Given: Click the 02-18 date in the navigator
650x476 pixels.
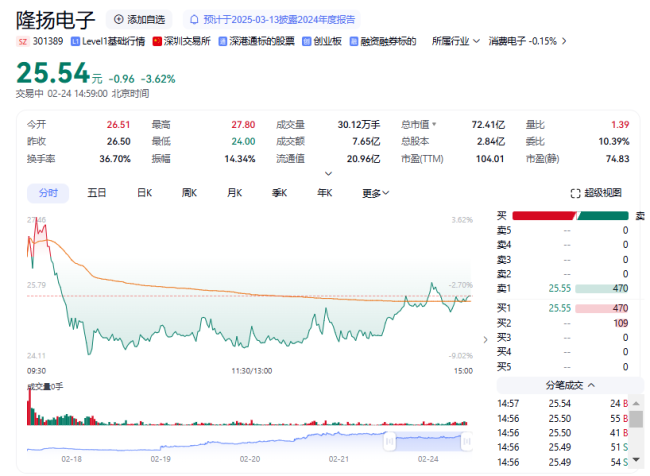Looking at the screenshot, I should tap(71, 459).
